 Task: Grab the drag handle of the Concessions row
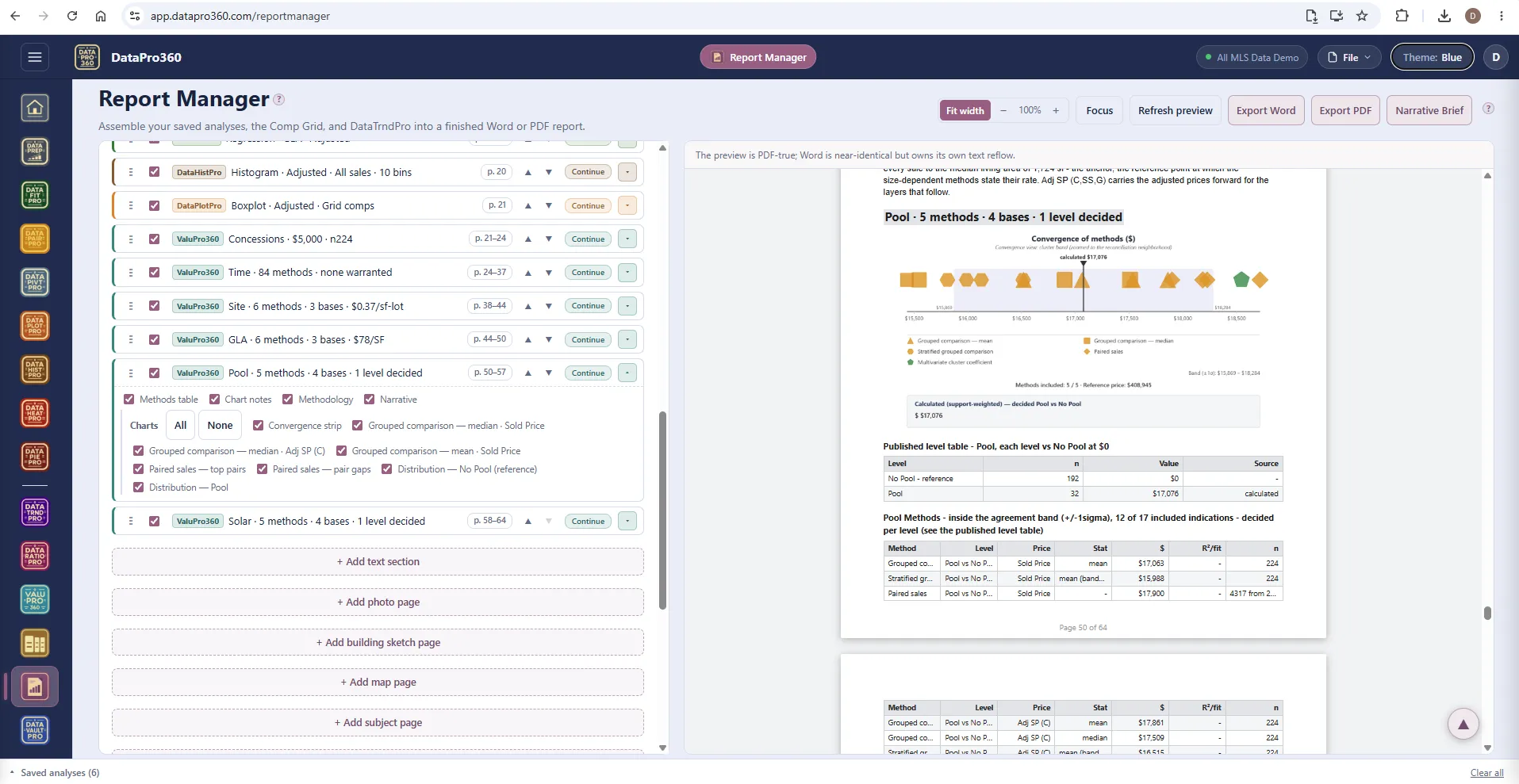point(131,239)
